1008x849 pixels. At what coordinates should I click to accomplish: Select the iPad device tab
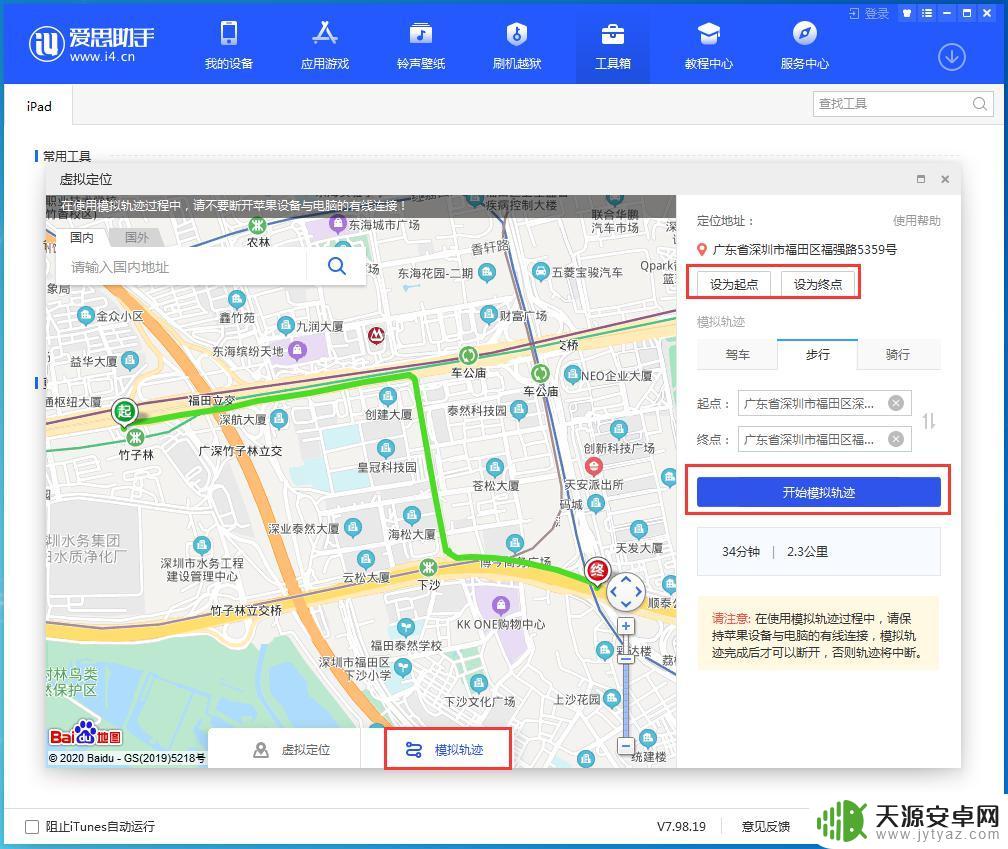(x=39, y=106)
